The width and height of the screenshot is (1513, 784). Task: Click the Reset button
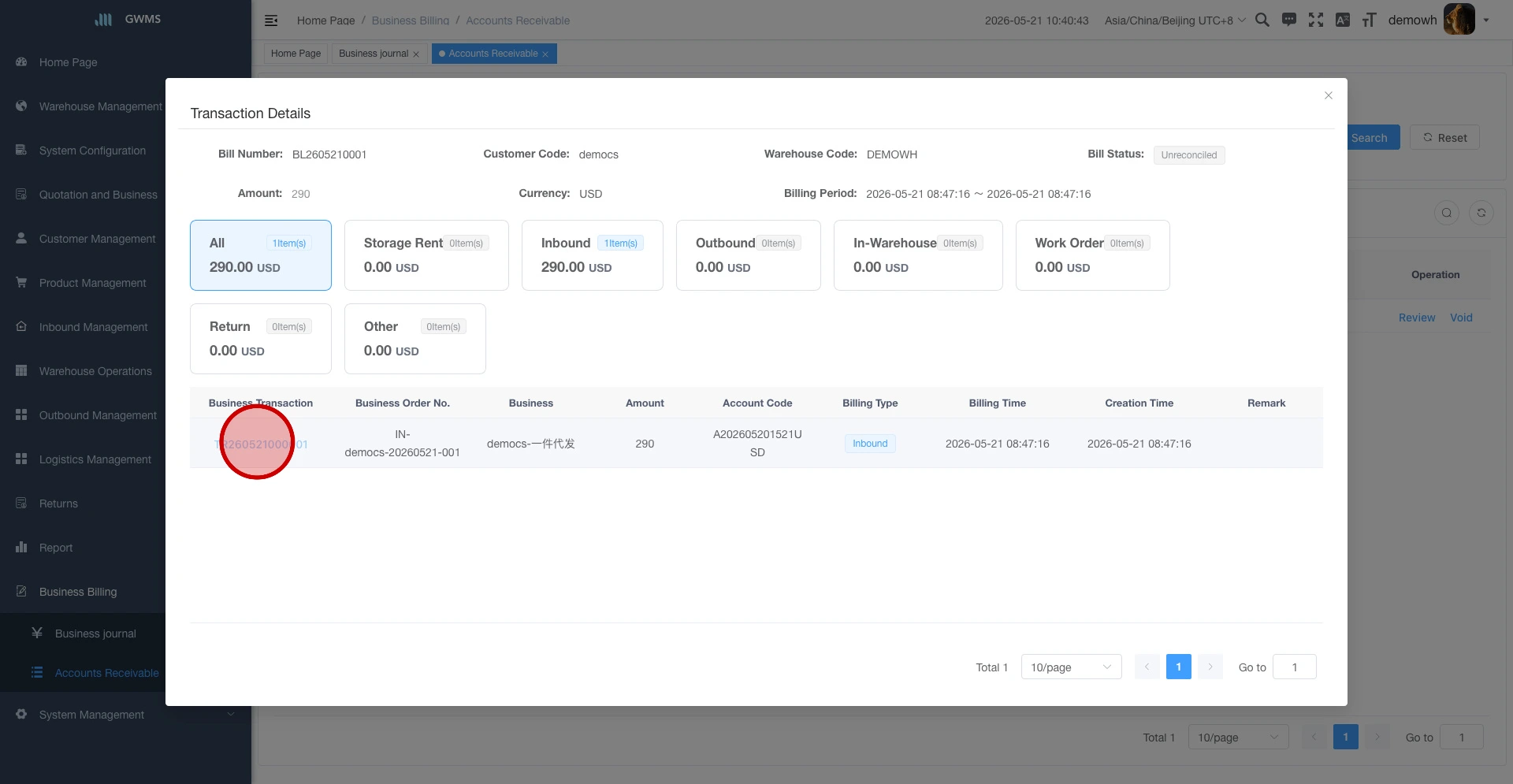[x=1444, y=138]
